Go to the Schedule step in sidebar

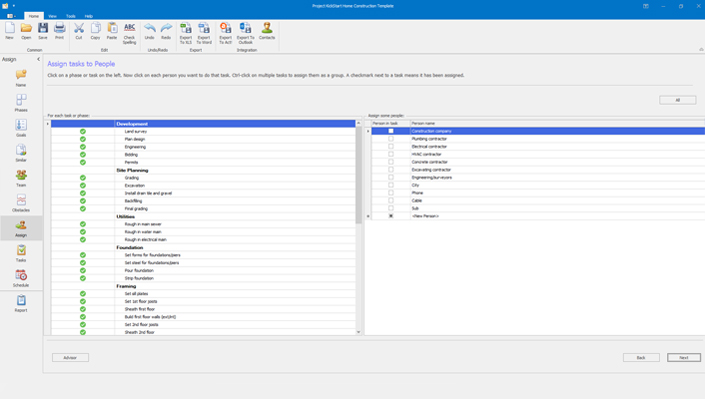tap(21, 278)
